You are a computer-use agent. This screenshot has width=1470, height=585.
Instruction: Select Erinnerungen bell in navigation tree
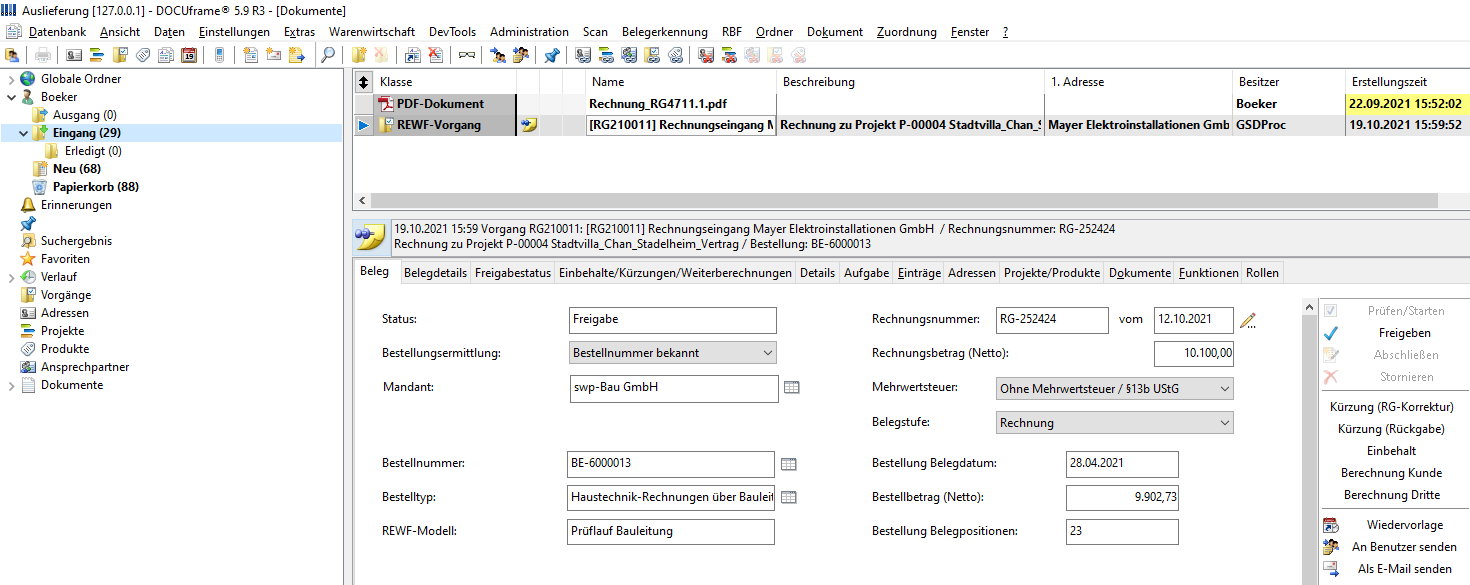[76, 205]
